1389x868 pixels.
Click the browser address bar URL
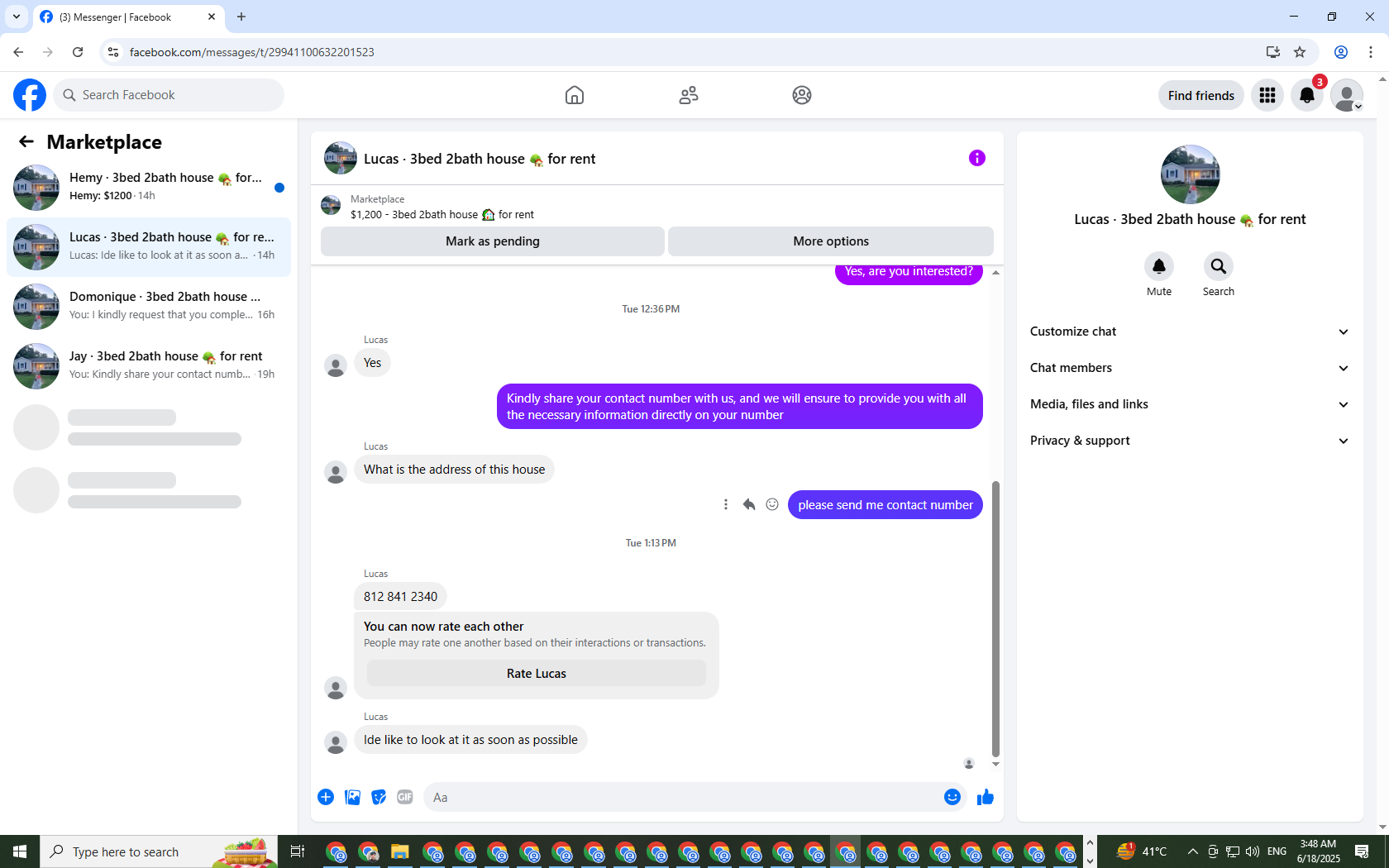tap(252, 52)
